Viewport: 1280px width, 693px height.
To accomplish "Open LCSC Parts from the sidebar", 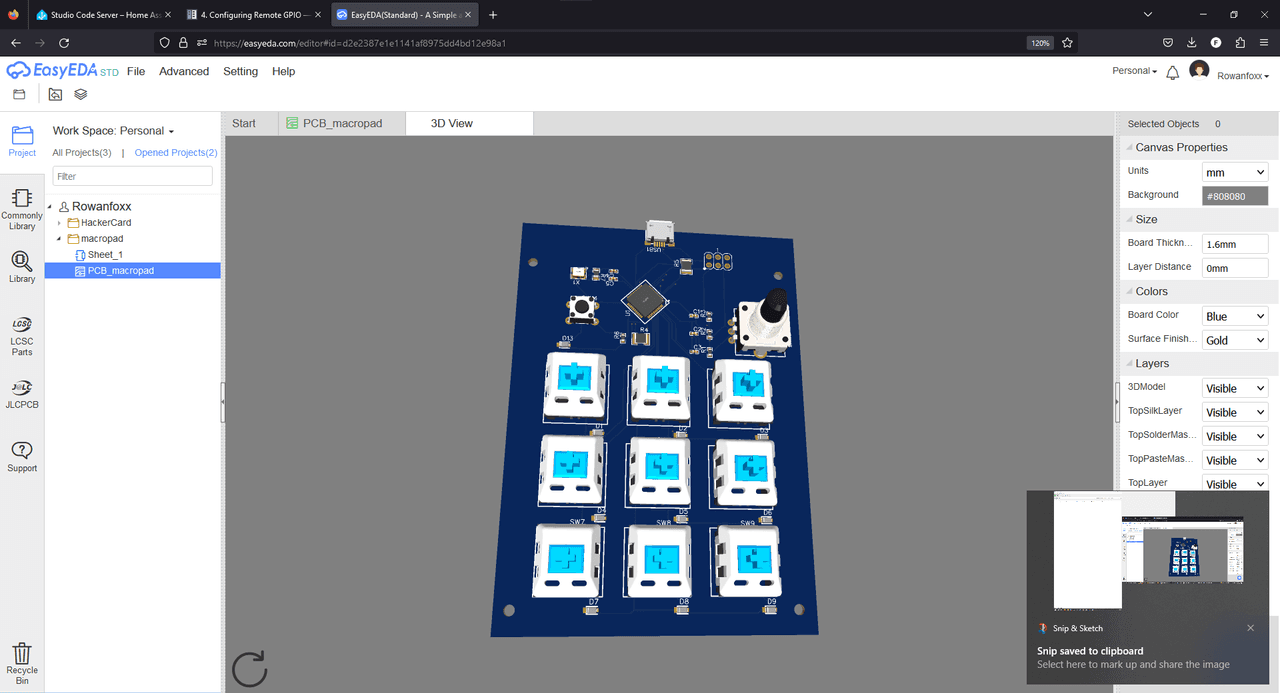I will (x=22, y=336).
